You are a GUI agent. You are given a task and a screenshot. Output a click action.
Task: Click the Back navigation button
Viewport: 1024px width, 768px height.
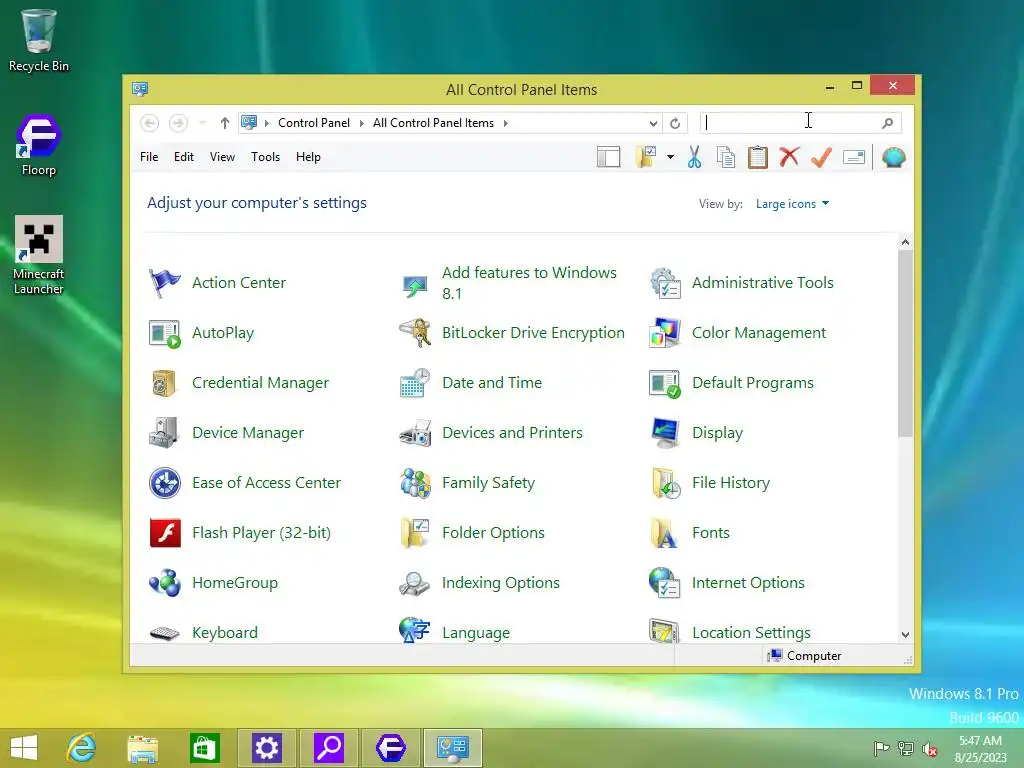150,123
